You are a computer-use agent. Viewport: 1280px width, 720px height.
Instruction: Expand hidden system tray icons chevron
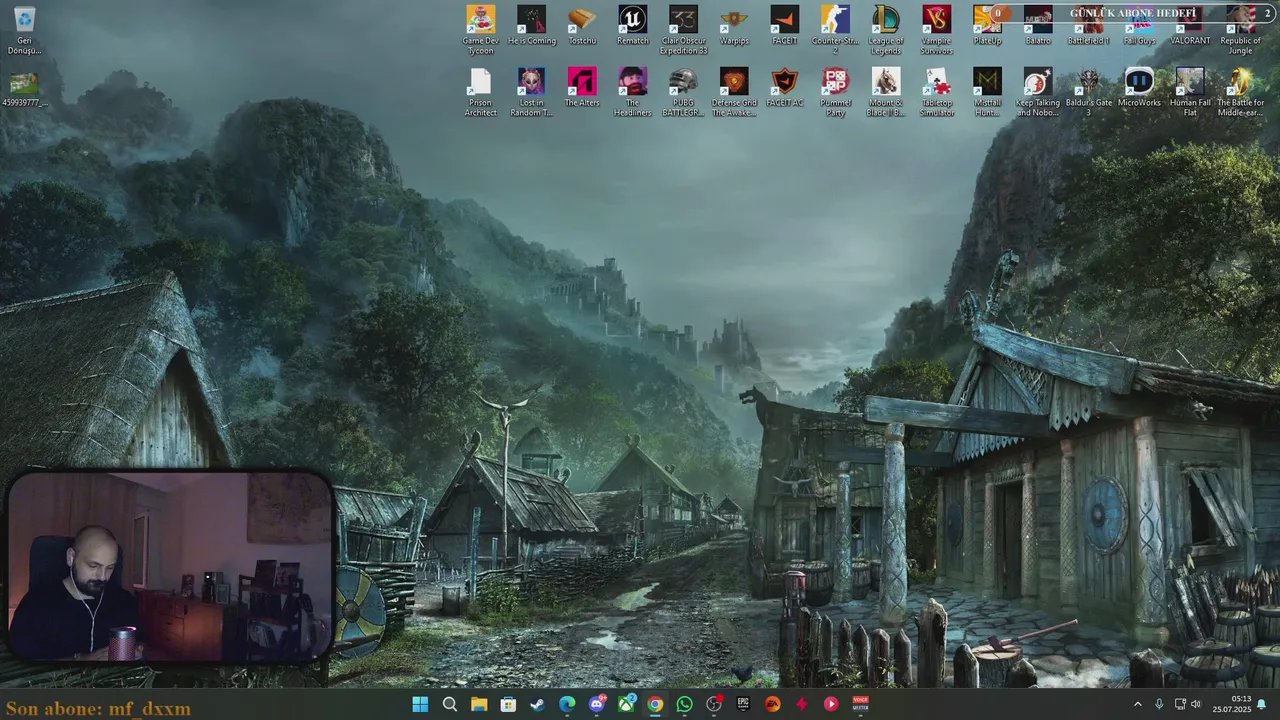tap(1137, 704)
